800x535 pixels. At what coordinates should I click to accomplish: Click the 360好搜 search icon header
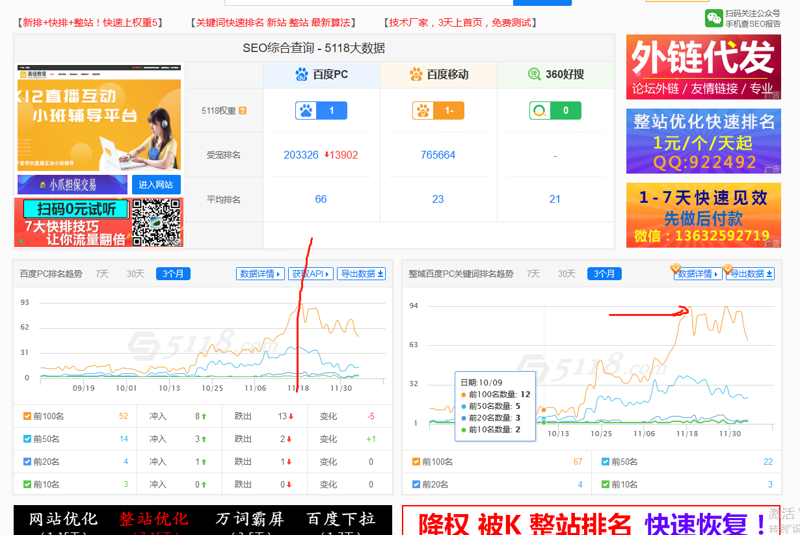pyautogui.click(x=534, y=74)
